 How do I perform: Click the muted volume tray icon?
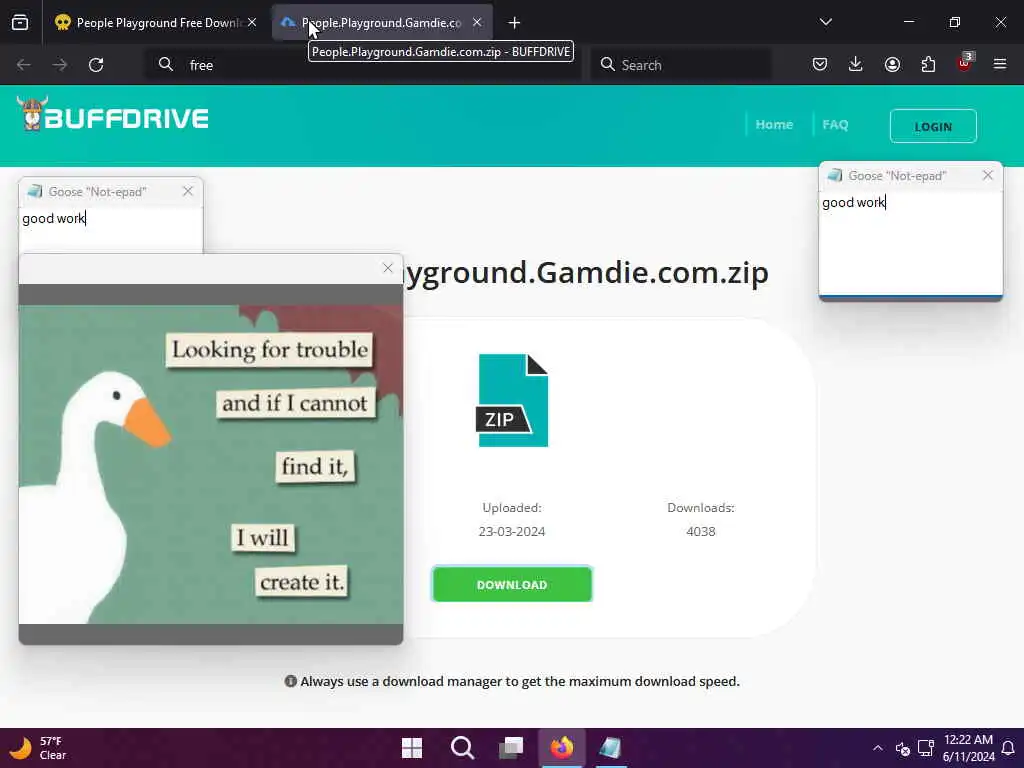[x=903, y=748]
